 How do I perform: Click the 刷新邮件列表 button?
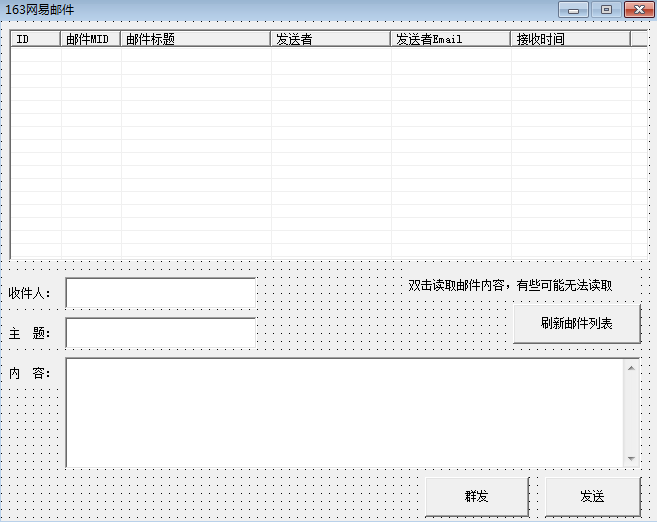(577, 323)
